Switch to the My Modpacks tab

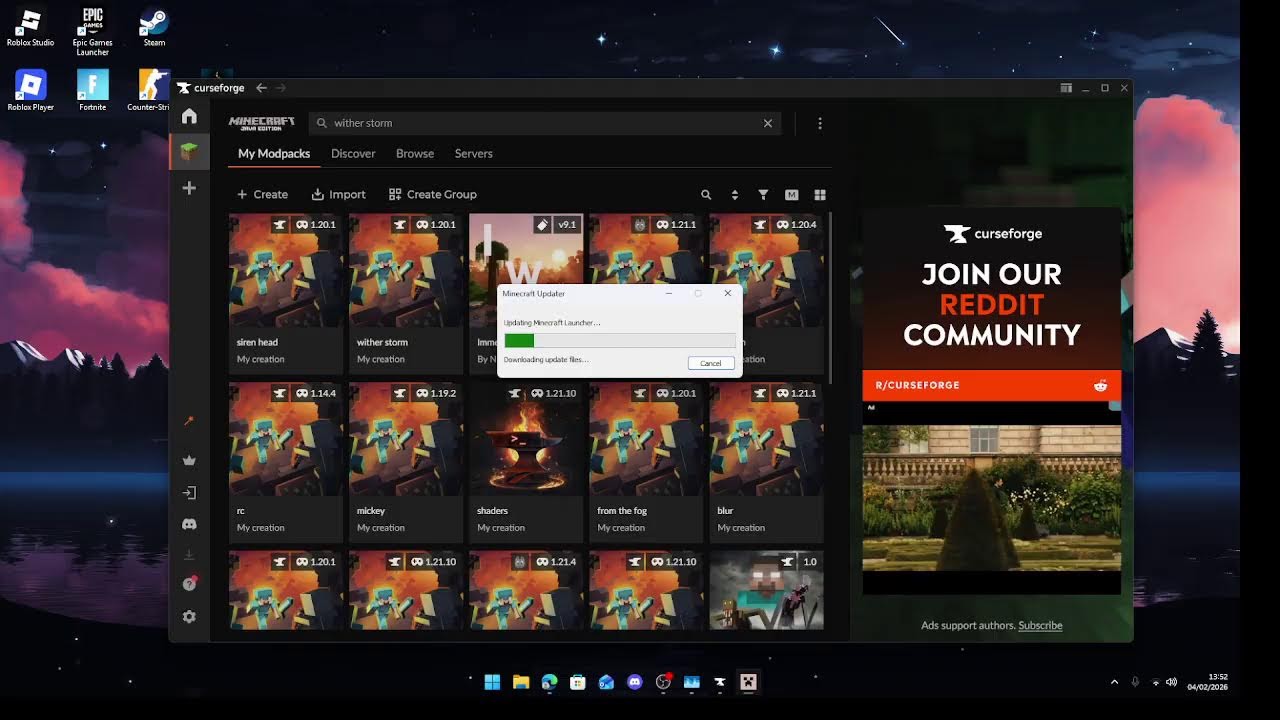coord(274,154)
